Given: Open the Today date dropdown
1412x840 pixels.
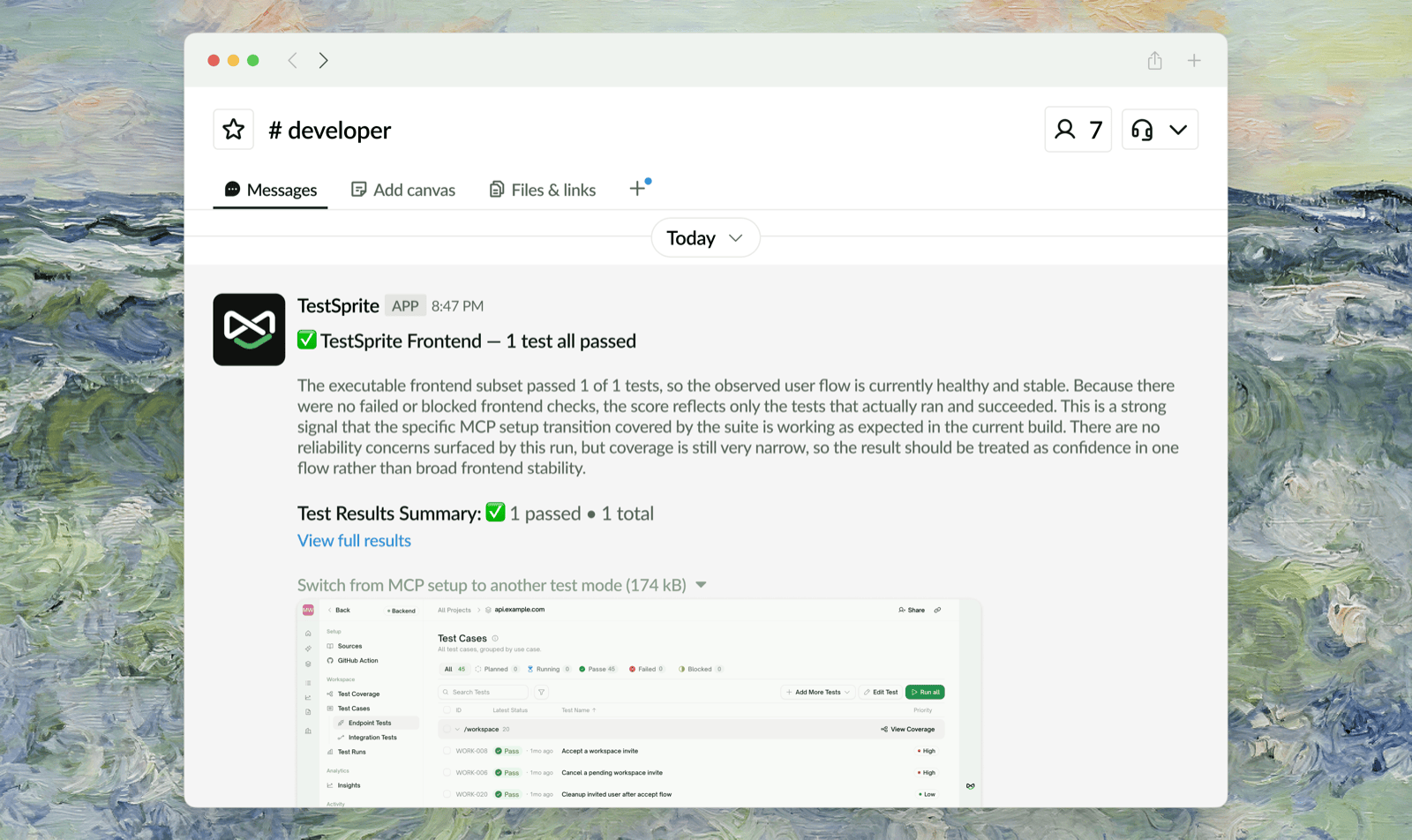Looking at the screenshot, I should click(x=705, y=237).
